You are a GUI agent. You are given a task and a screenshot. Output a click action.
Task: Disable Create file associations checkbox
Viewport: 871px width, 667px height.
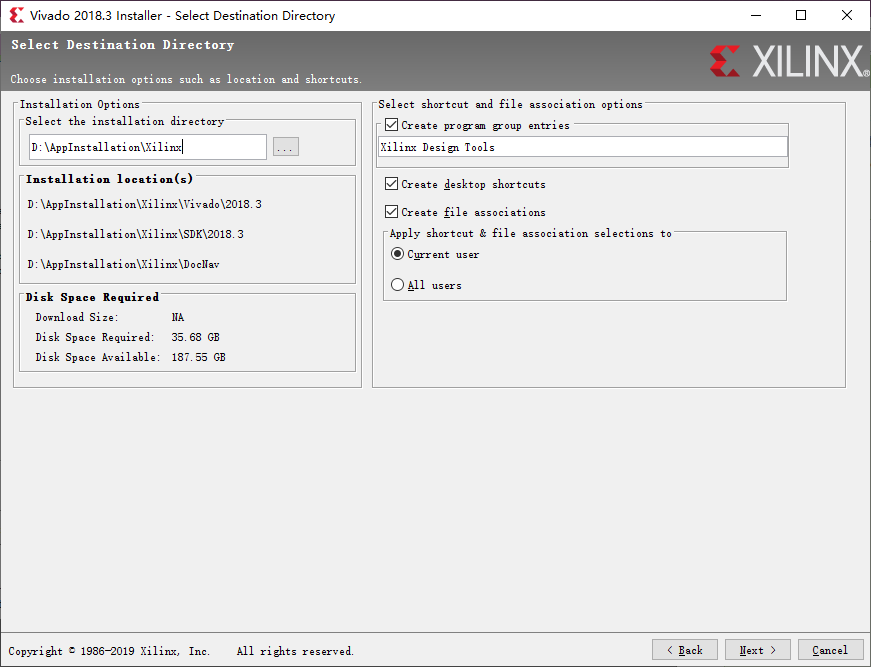pos(392,212)
